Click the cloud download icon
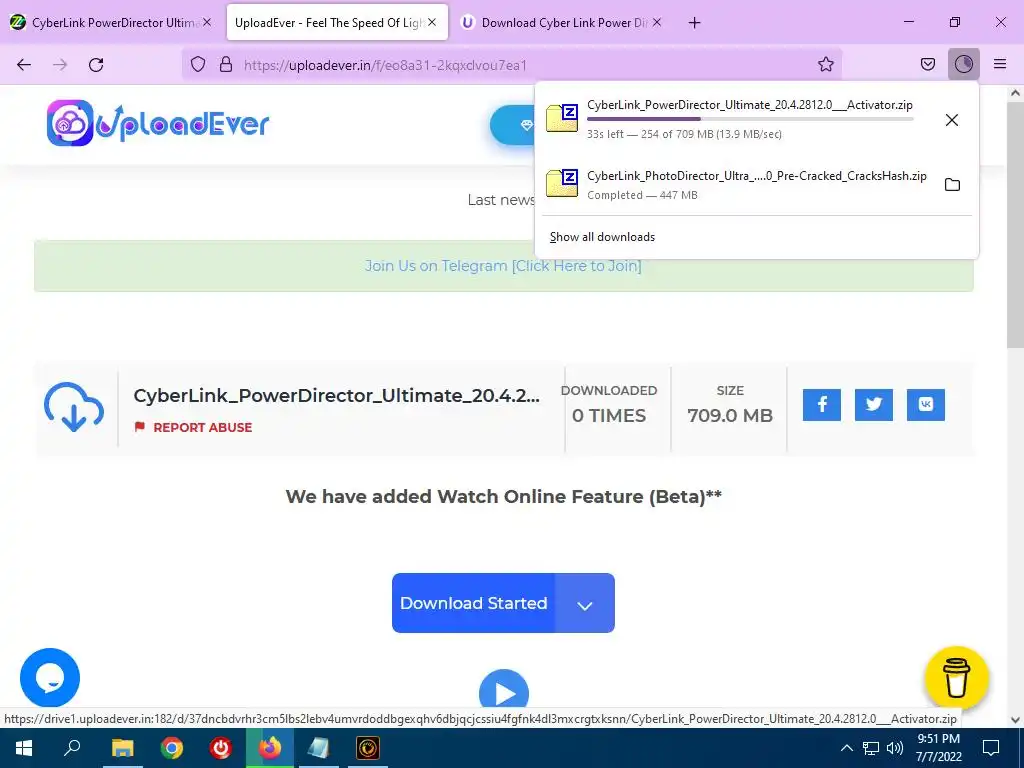The height and width of the screenshot is (768, 1024). pos(74,408)
